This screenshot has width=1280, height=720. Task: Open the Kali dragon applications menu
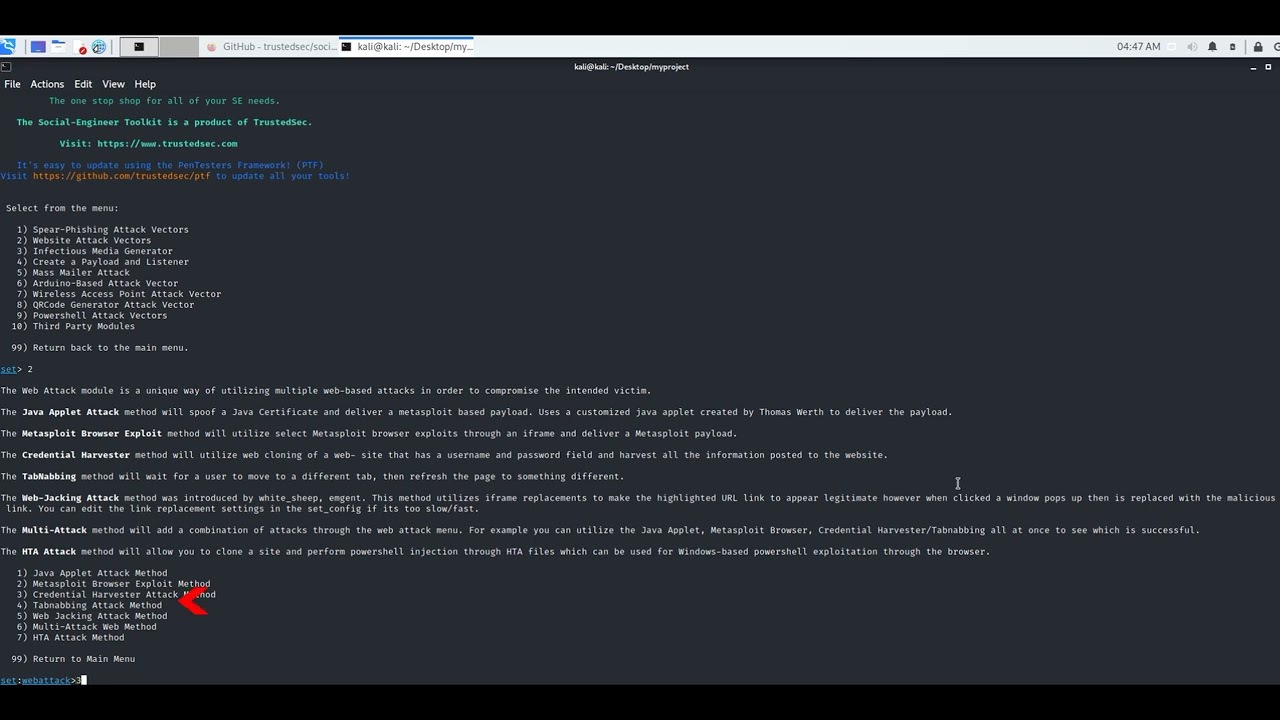[8, 46]
